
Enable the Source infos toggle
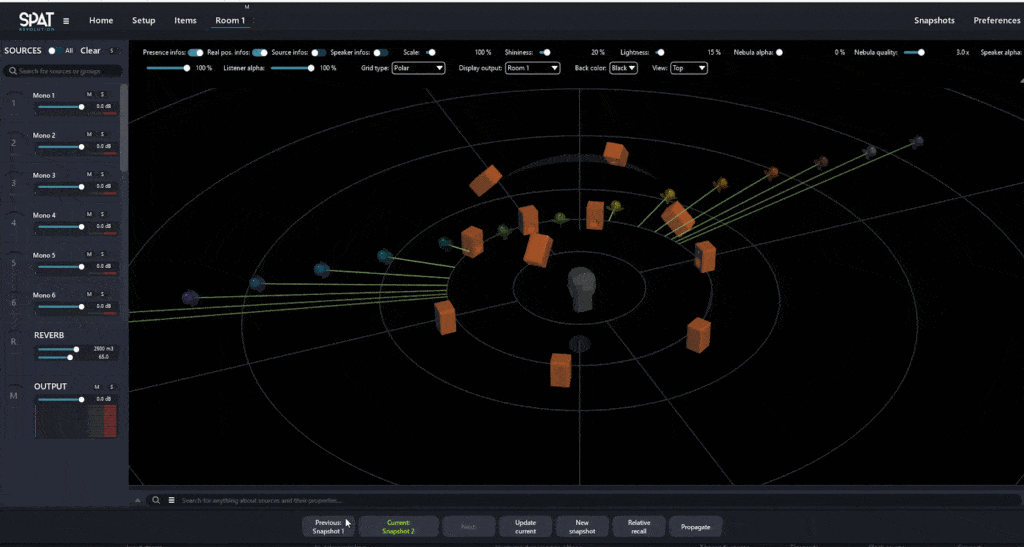[318, 52]
